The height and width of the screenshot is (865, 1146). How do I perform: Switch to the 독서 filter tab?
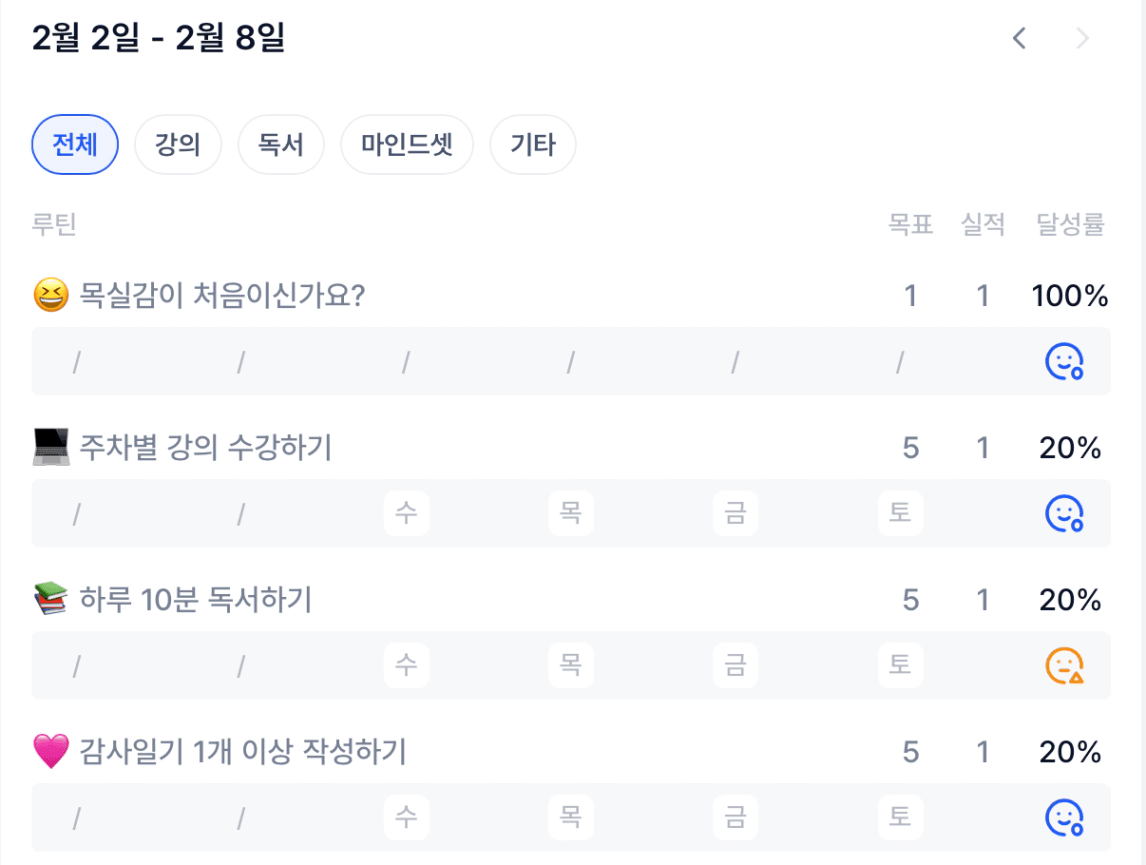point(281,145)
